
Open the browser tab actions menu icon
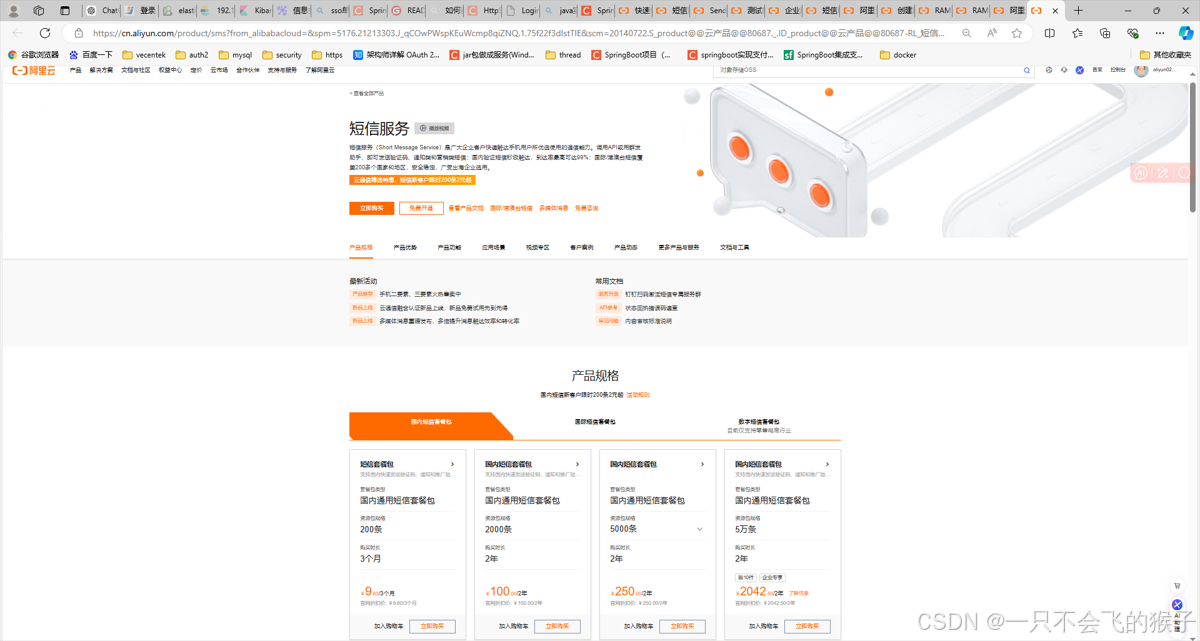tap(64, 11)
